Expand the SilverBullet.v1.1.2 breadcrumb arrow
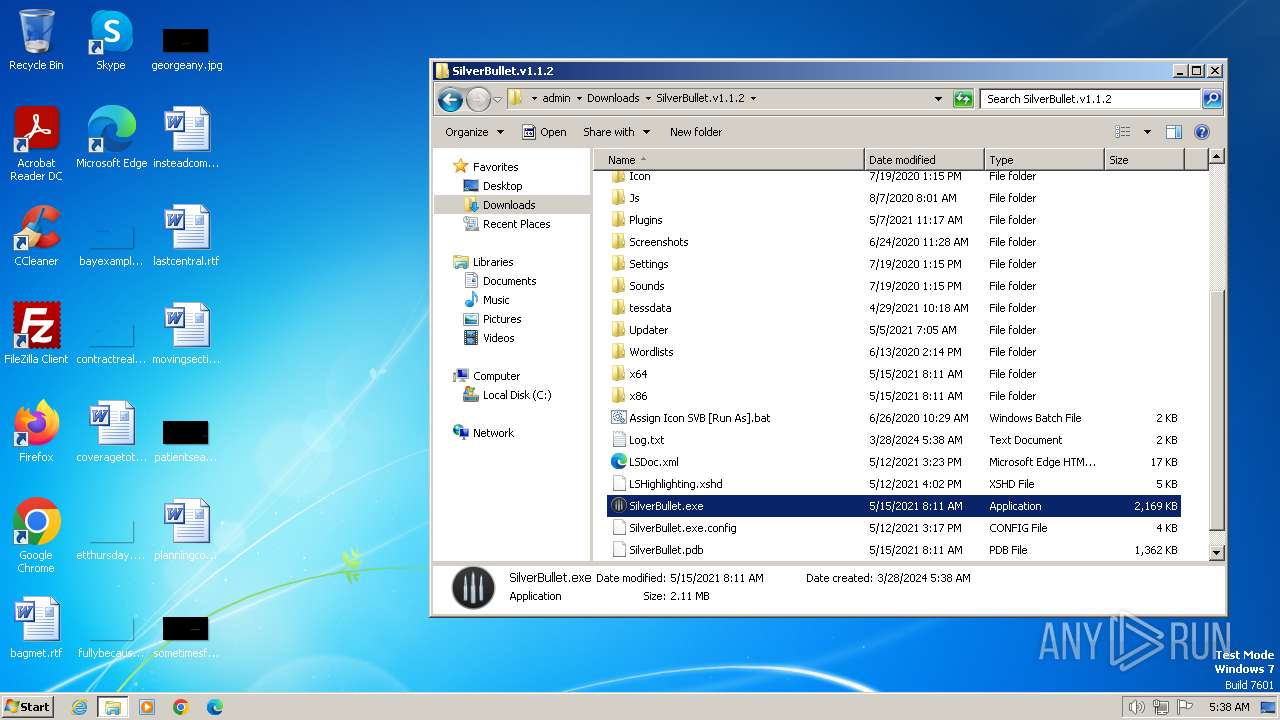 point(753,98)
